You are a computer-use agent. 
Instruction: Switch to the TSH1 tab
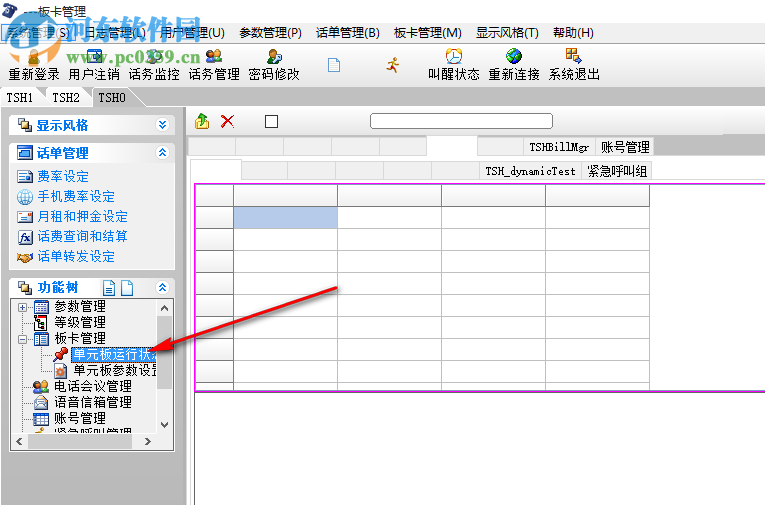[20, 98]
